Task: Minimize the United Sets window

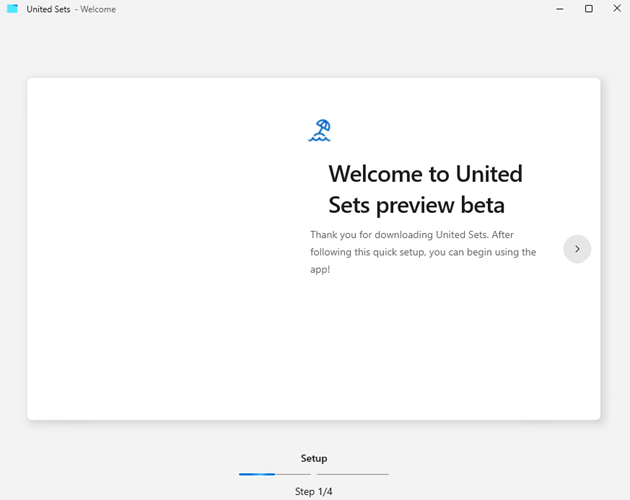Action: [560, 9]
